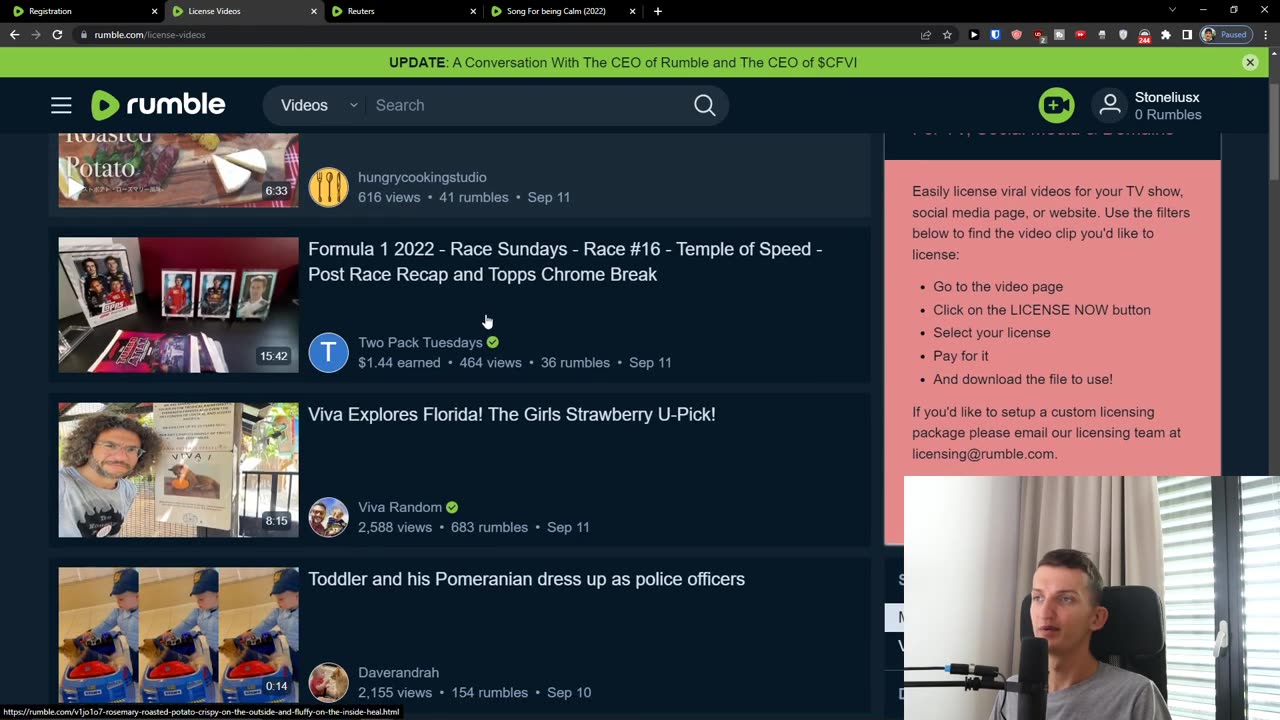
Task: Click the '2,588 views' text
Action: [395, 527]
